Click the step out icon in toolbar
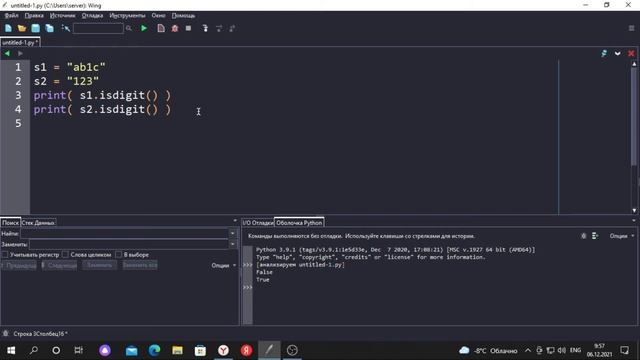 (x=232, y=28)
